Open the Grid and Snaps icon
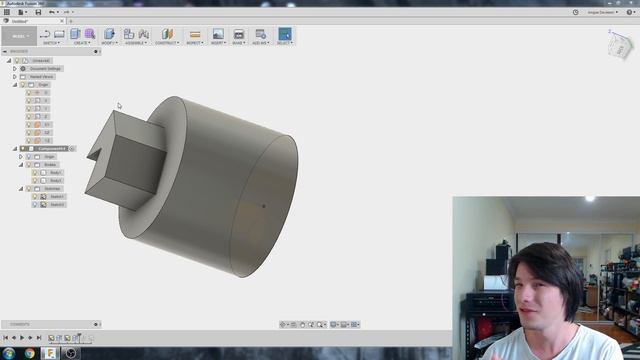This screenshot has width=640, height=360. 344,324
